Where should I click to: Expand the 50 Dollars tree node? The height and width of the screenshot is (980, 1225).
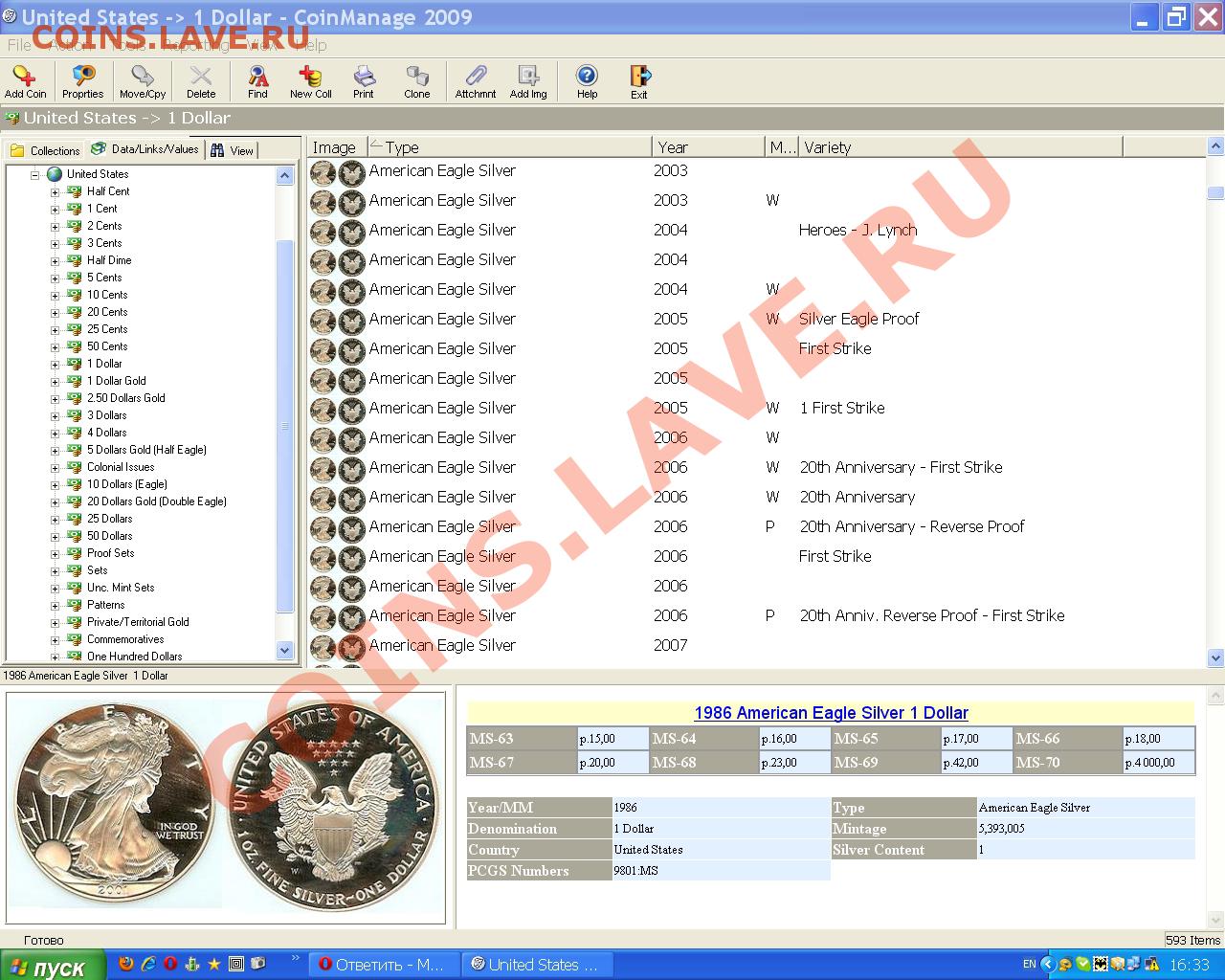point(55,536)
